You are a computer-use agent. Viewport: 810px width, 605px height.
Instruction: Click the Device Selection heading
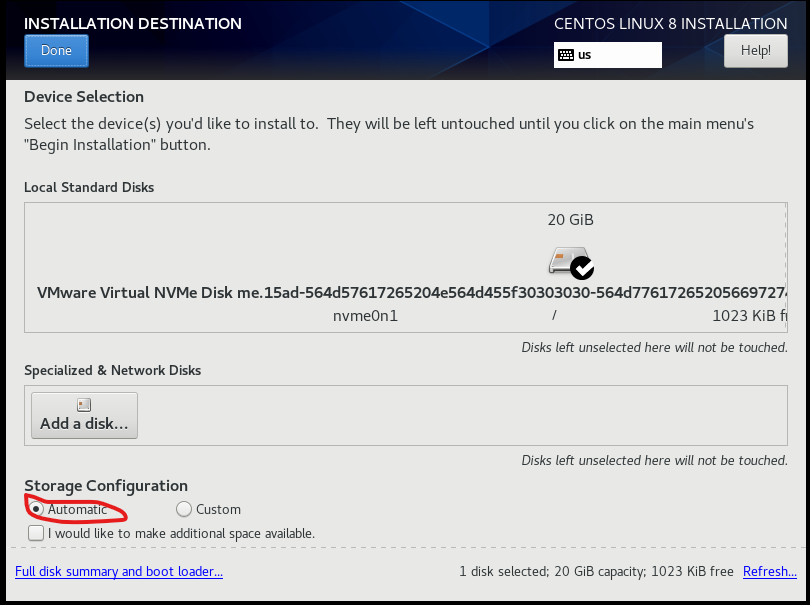click(x=84, y=97)
